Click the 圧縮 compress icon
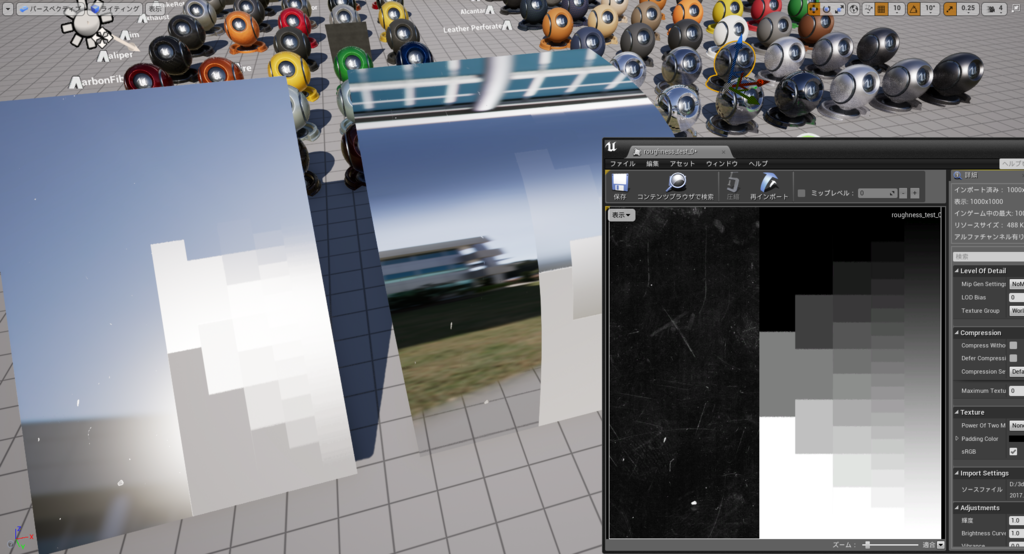This screenshot has width=1024, height=554. 733,186
